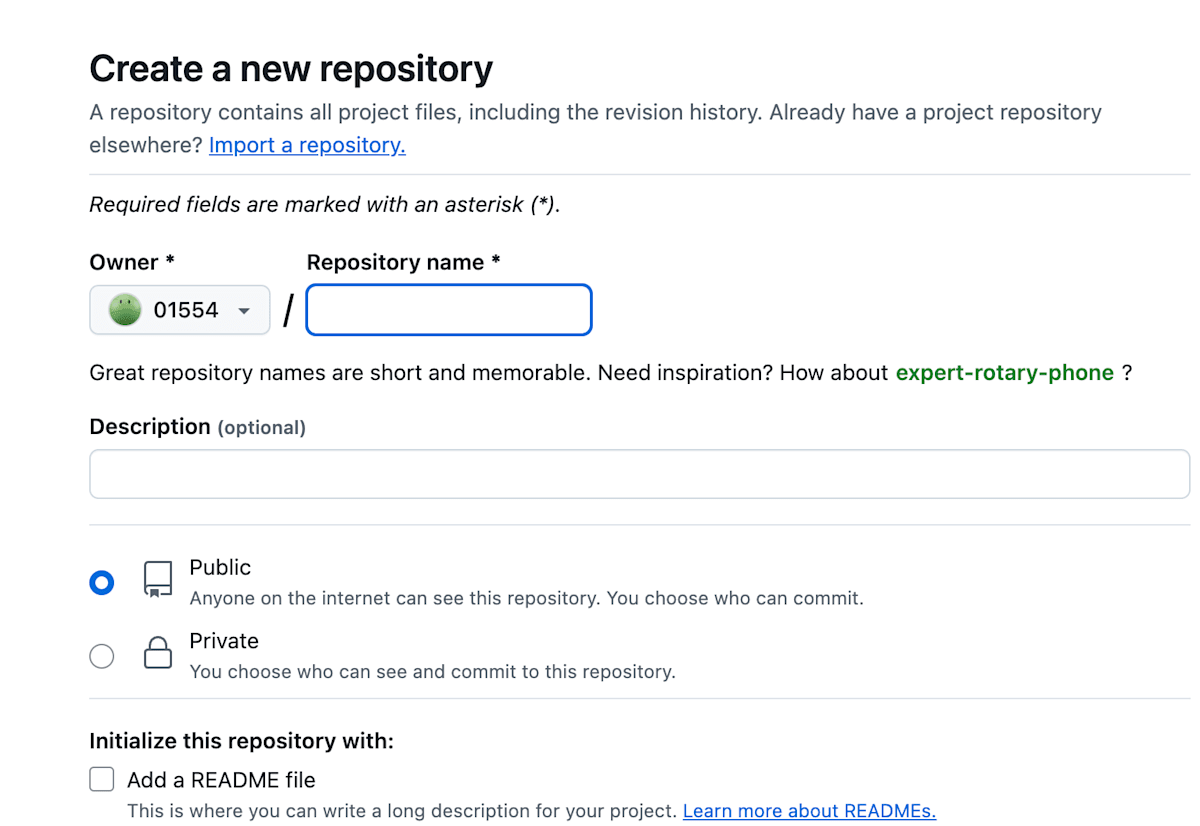Image resolution: width=1200 pixels, height=826 pixels.
Task: Click the Private option label text
Action: tap(224, 641)
